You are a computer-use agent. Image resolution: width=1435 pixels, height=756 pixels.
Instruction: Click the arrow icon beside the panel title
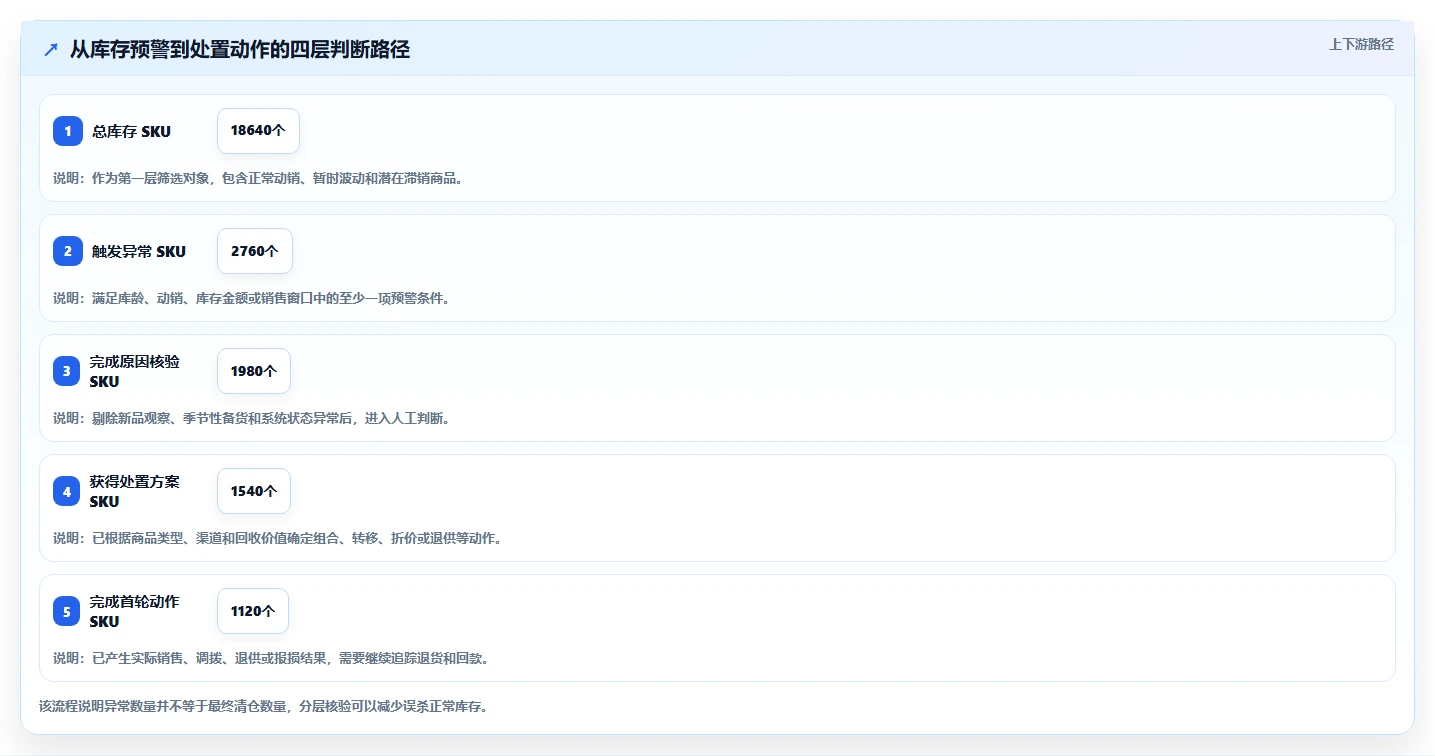pyautogui.click(x=51, y=49)
